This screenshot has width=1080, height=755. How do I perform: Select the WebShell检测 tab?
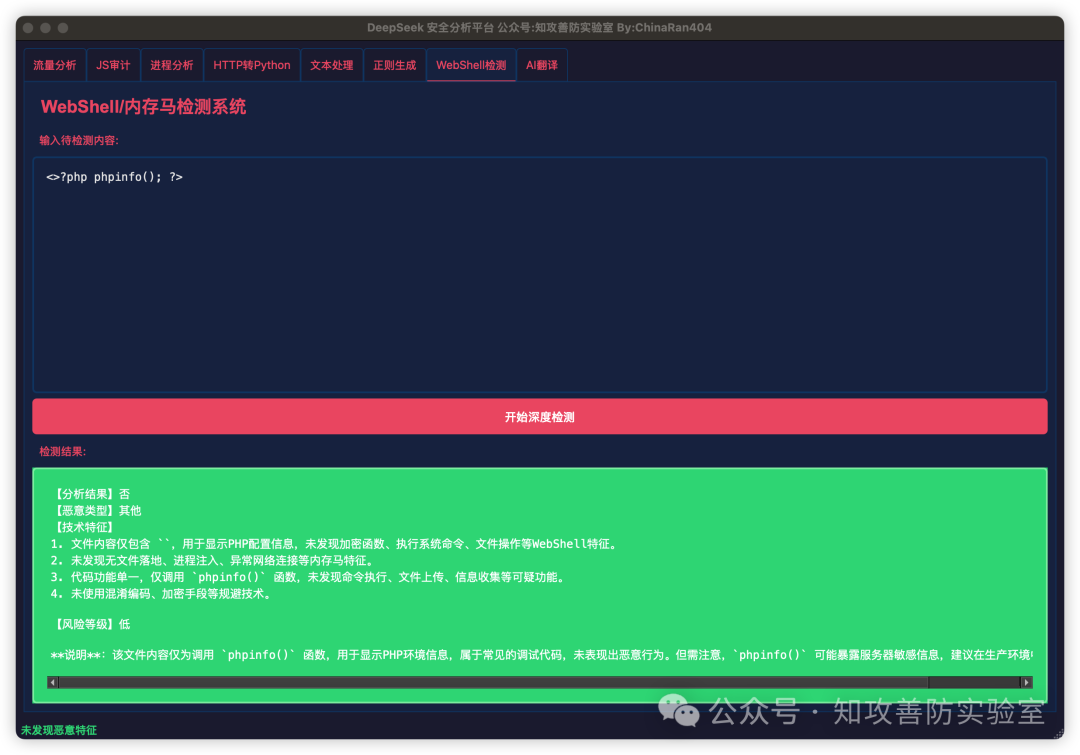[471, 65]
